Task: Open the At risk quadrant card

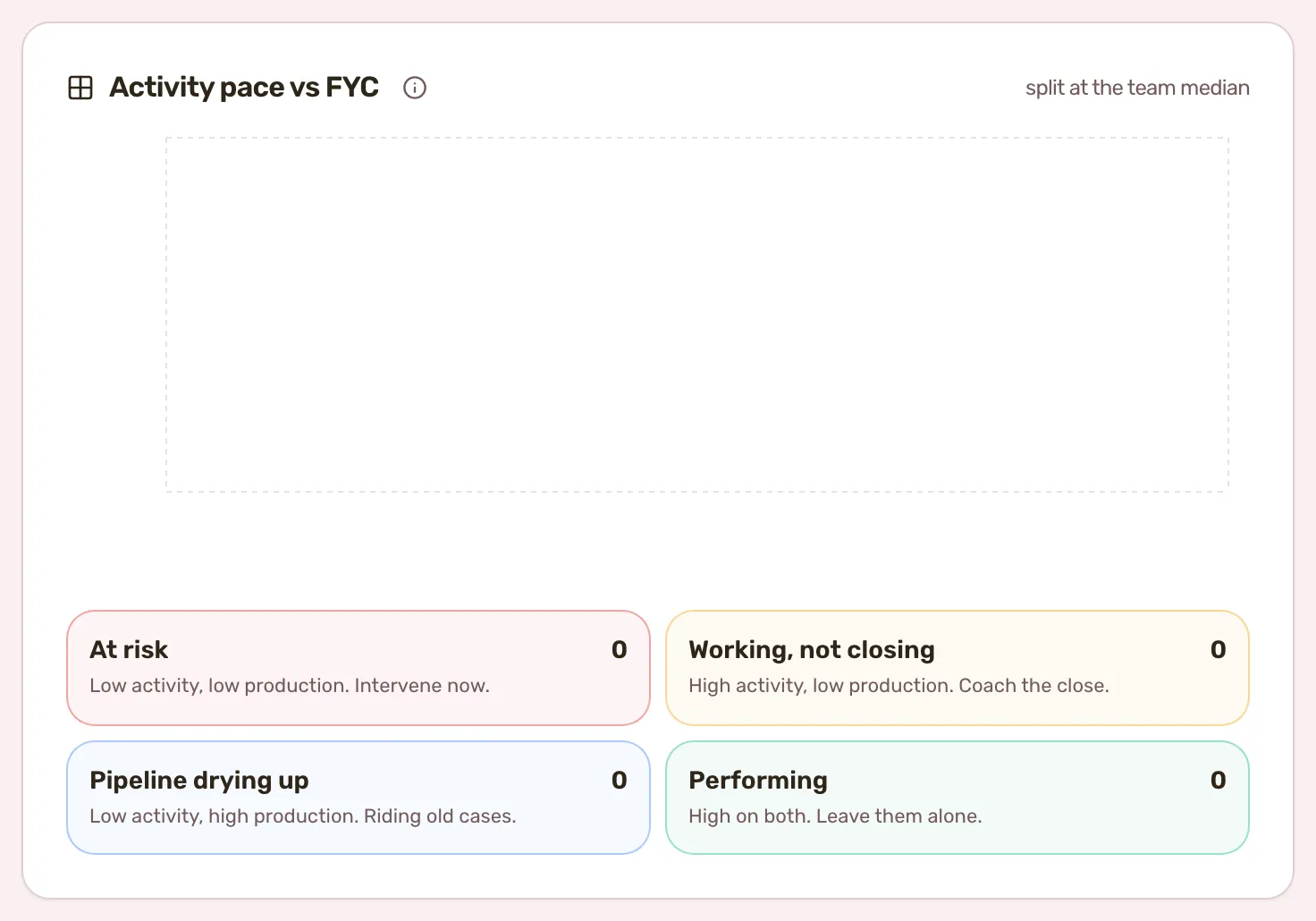Action: click(x=359, y=668)
